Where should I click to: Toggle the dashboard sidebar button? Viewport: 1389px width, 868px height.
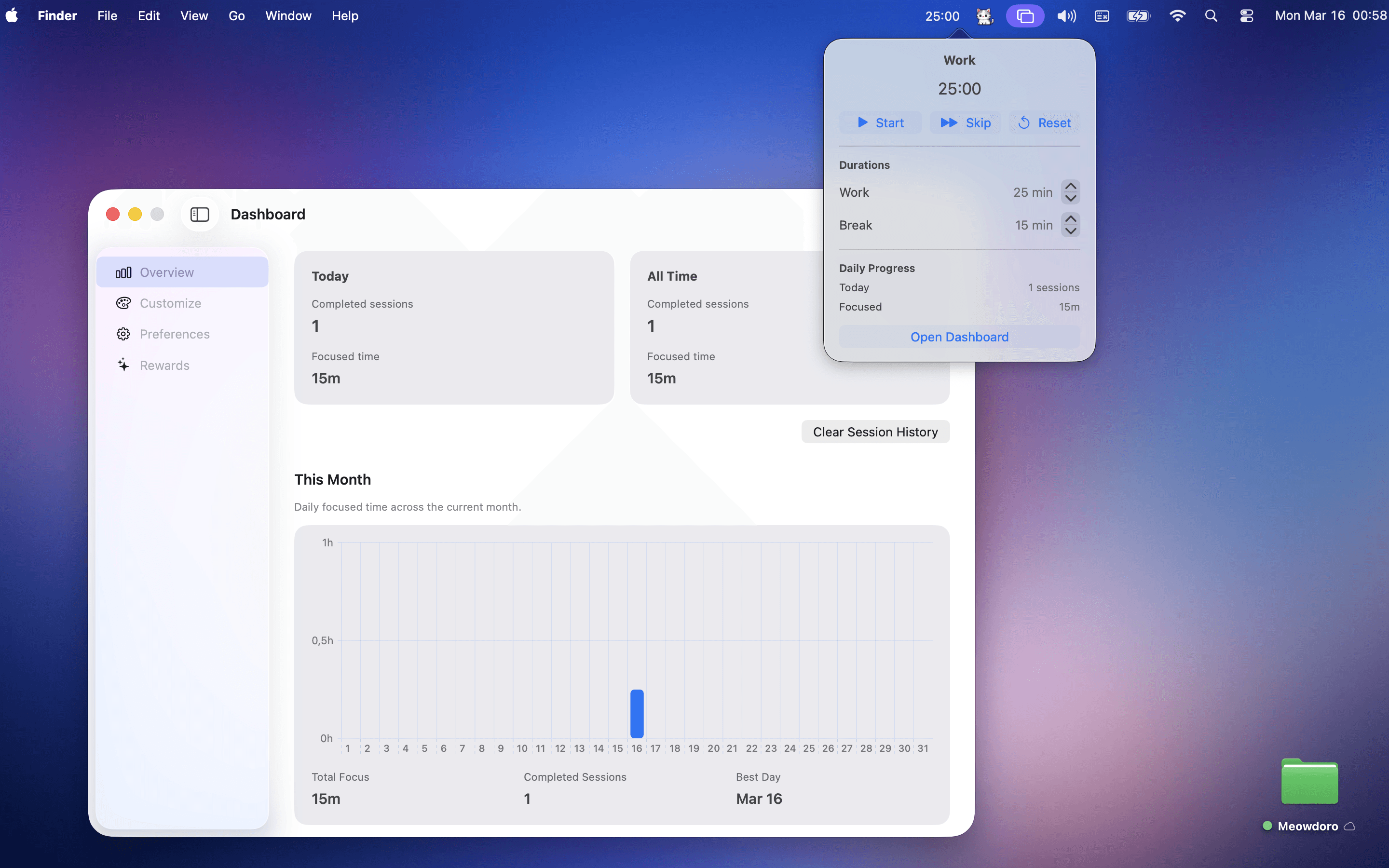pos(199,215)
